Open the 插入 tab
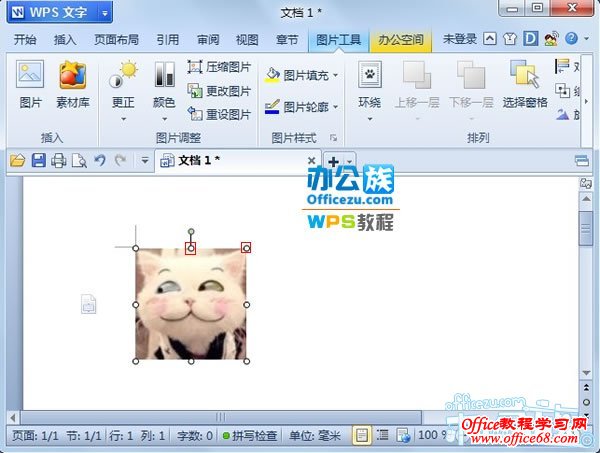The image size is (600, 453). coord(65,39)
